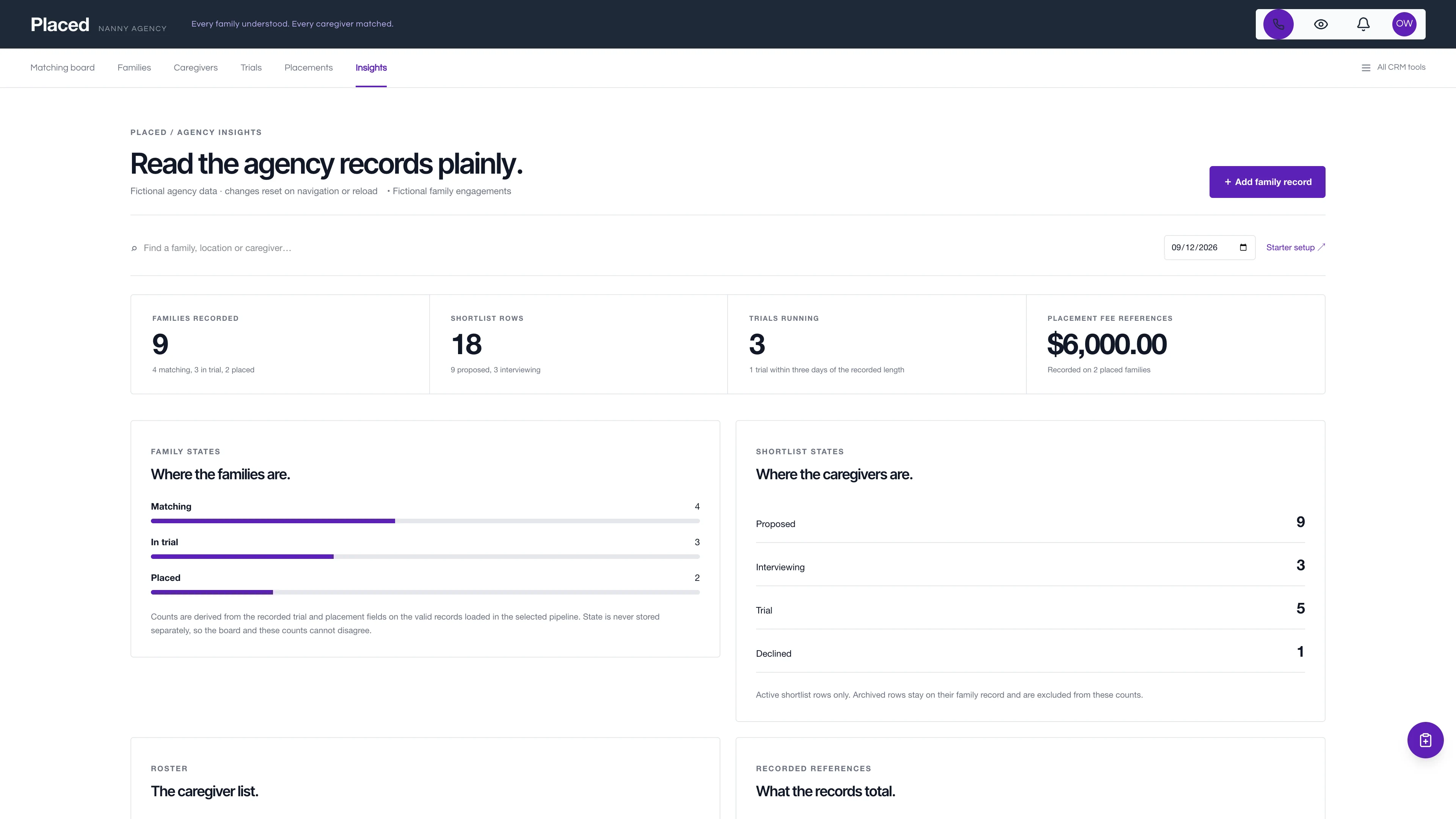The image size is (1456, 819).
Task: Select the Interviewing shortlist row
Action: click(x=1031, y=566)
